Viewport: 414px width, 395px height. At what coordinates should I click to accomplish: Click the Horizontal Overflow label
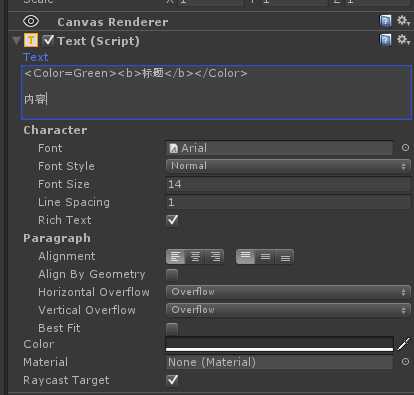click(94, 292)
